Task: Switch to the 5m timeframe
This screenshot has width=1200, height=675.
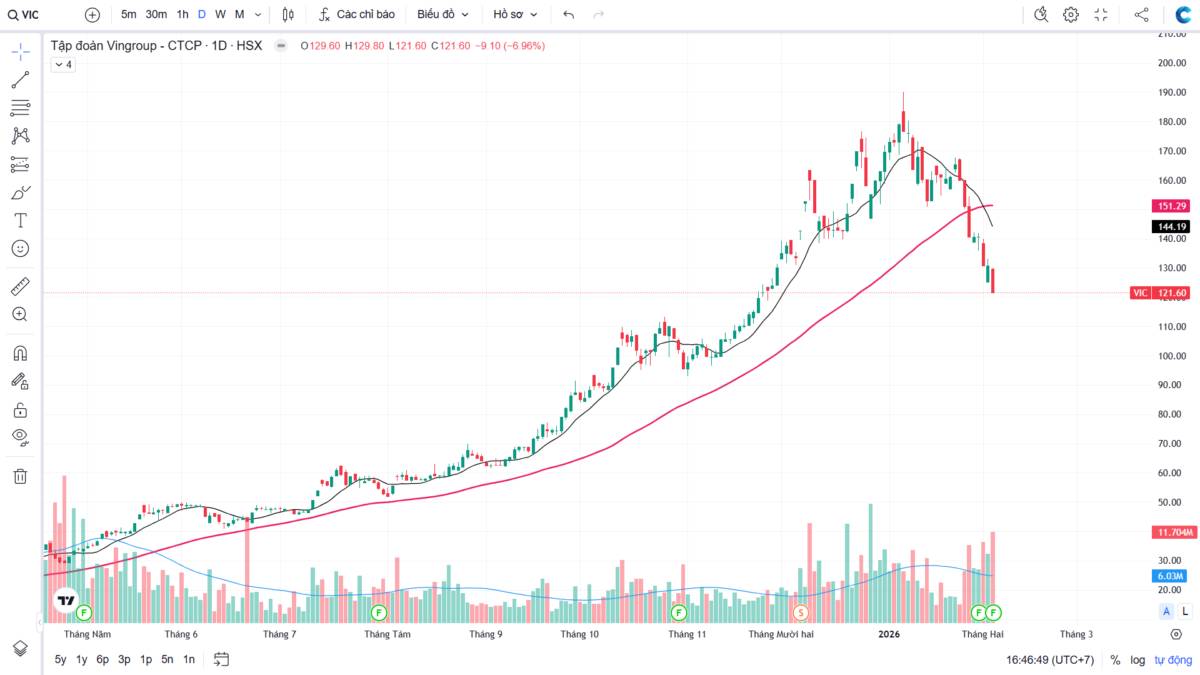Action: (129, 15)
